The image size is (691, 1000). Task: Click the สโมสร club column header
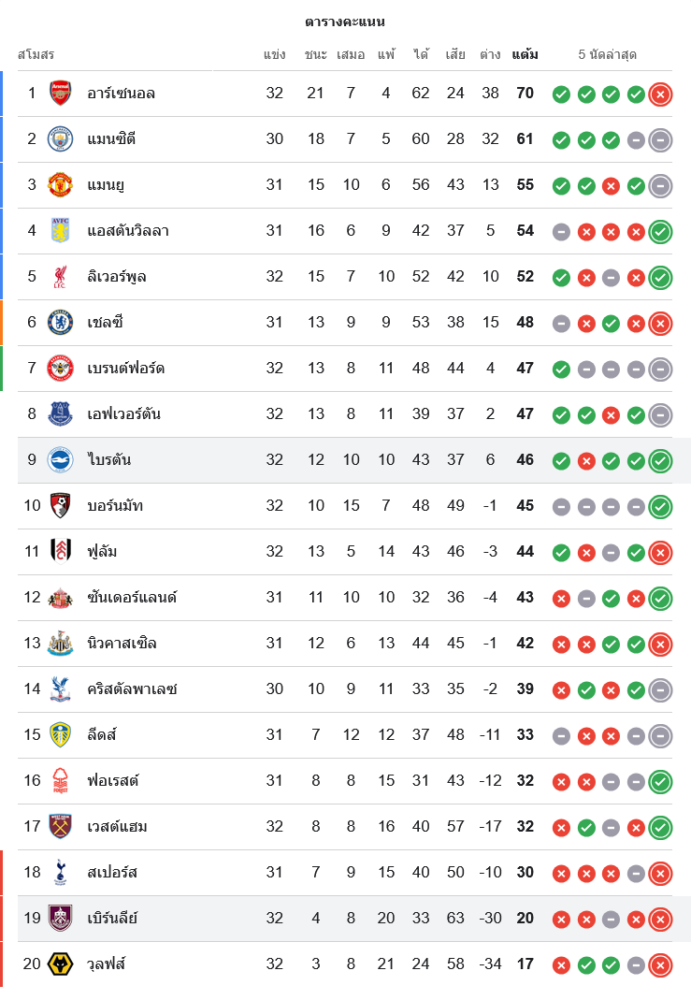pyautogui.click(x=36, y=54)
